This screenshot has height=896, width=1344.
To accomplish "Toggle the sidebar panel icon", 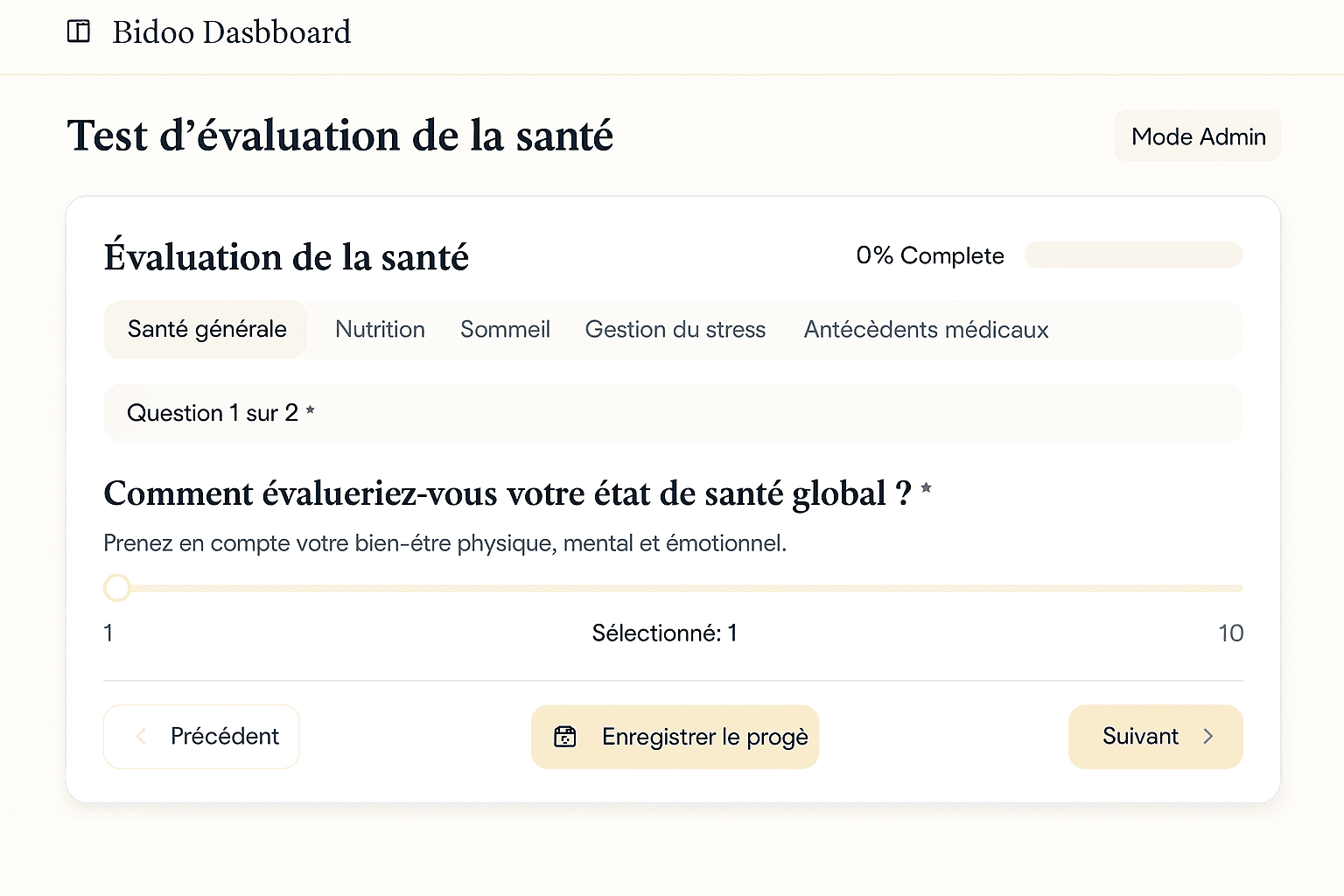I will pyautogui.click(x=79, y=31).
